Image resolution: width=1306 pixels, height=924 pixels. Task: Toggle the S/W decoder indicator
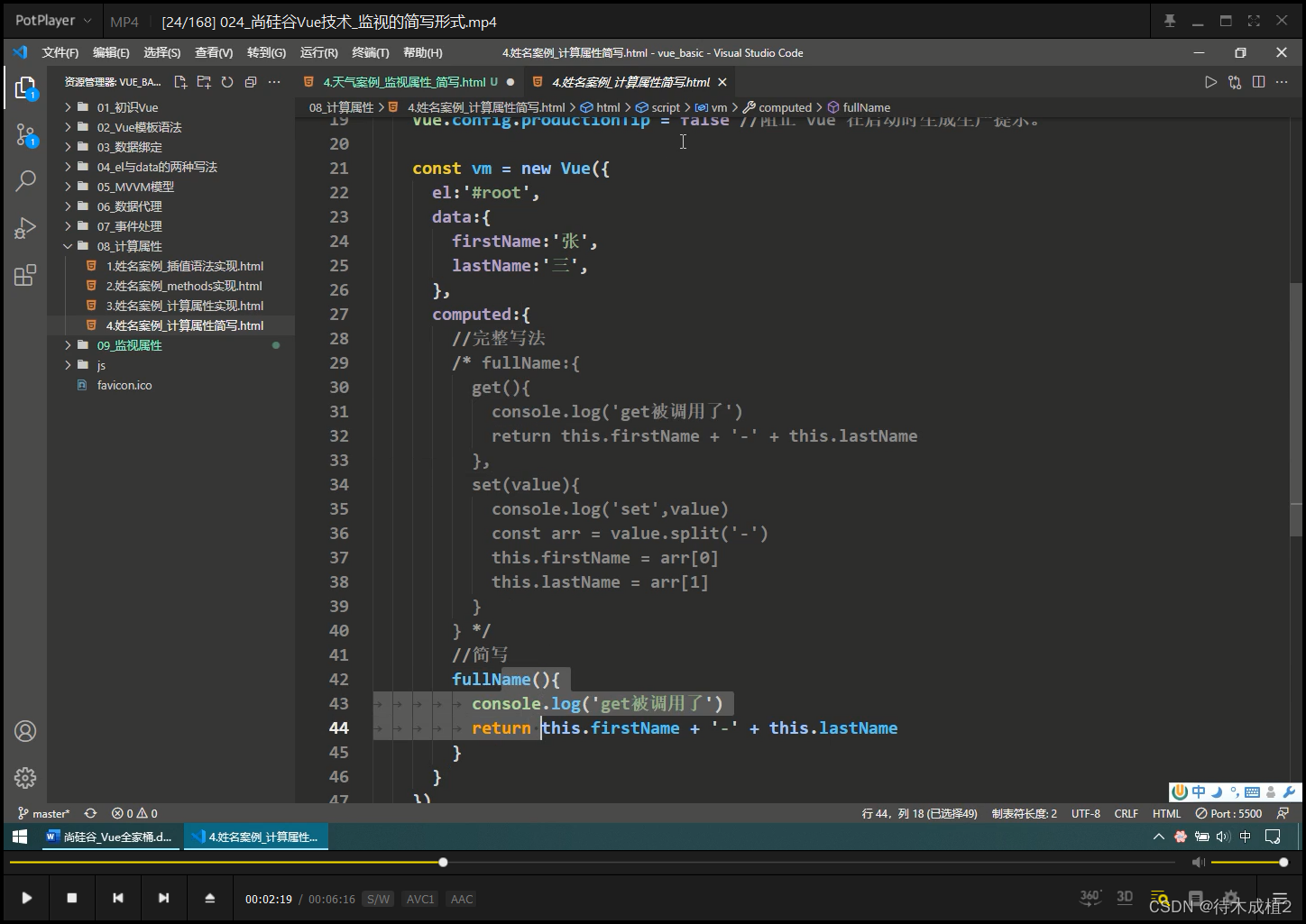[378, 899]
